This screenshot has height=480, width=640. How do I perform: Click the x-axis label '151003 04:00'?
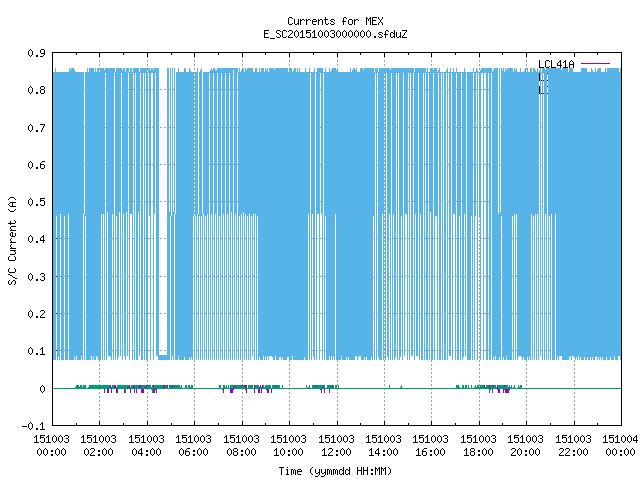(x=147, y=446)
